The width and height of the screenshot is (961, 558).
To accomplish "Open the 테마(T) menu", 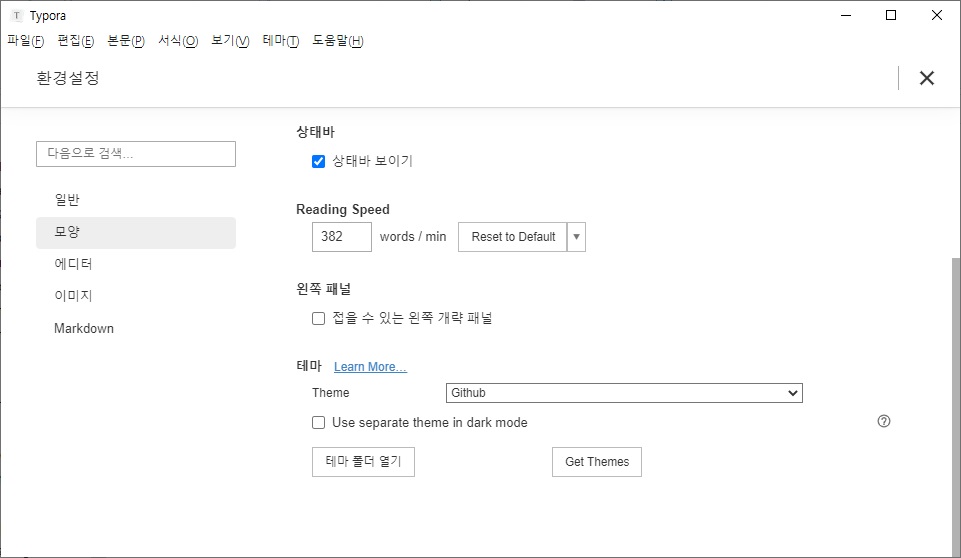I will coord(281,41).
